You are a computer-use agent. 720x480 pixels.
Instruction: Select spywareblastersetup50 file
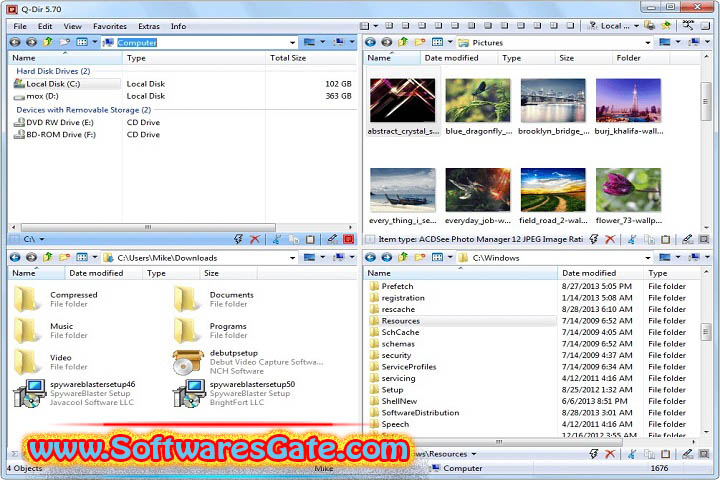pos(234,393)
